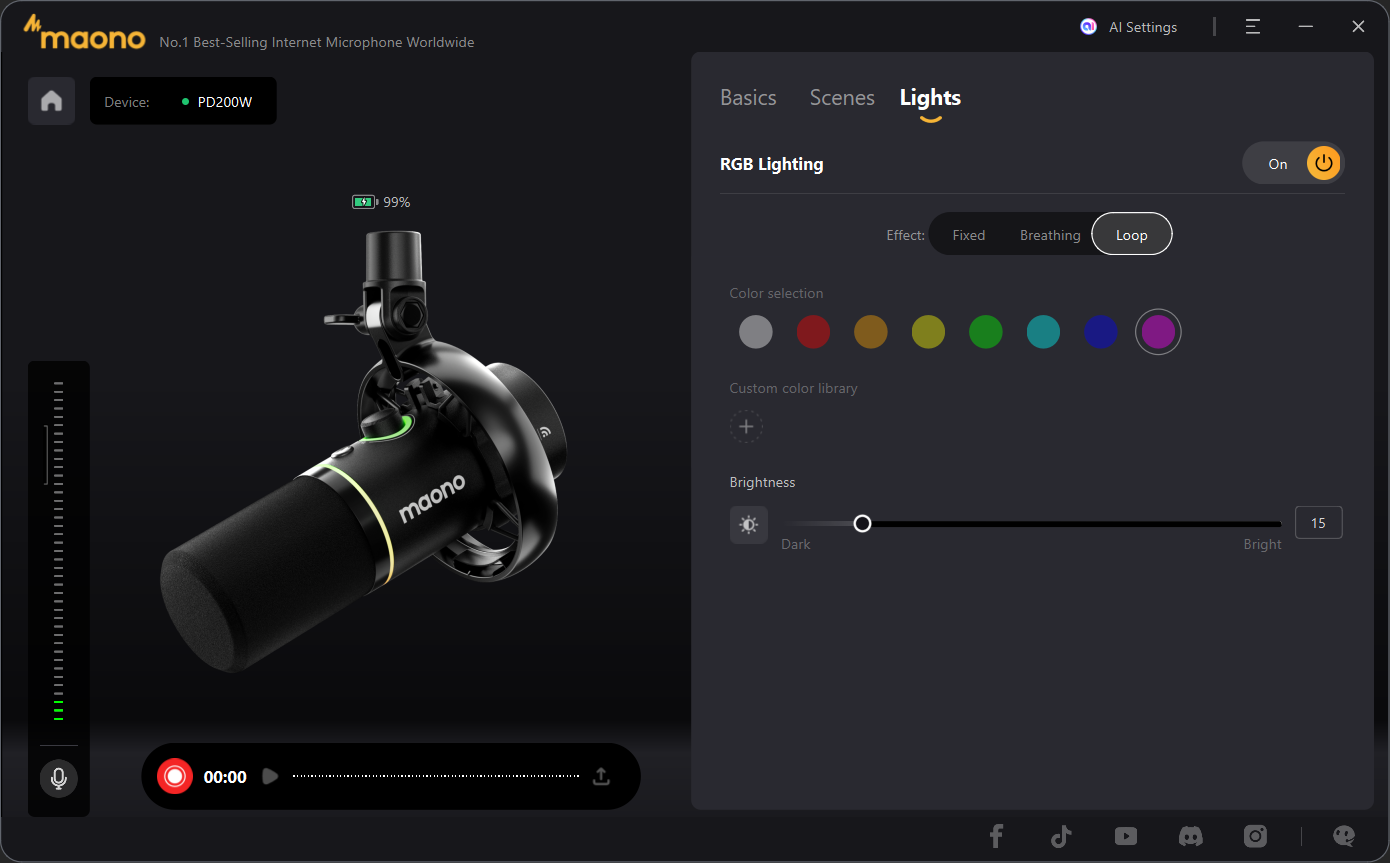Viewport: 1390px width, 863px height.
Task: Click the 'Effect:' label
Action: [x=905, y=235]
